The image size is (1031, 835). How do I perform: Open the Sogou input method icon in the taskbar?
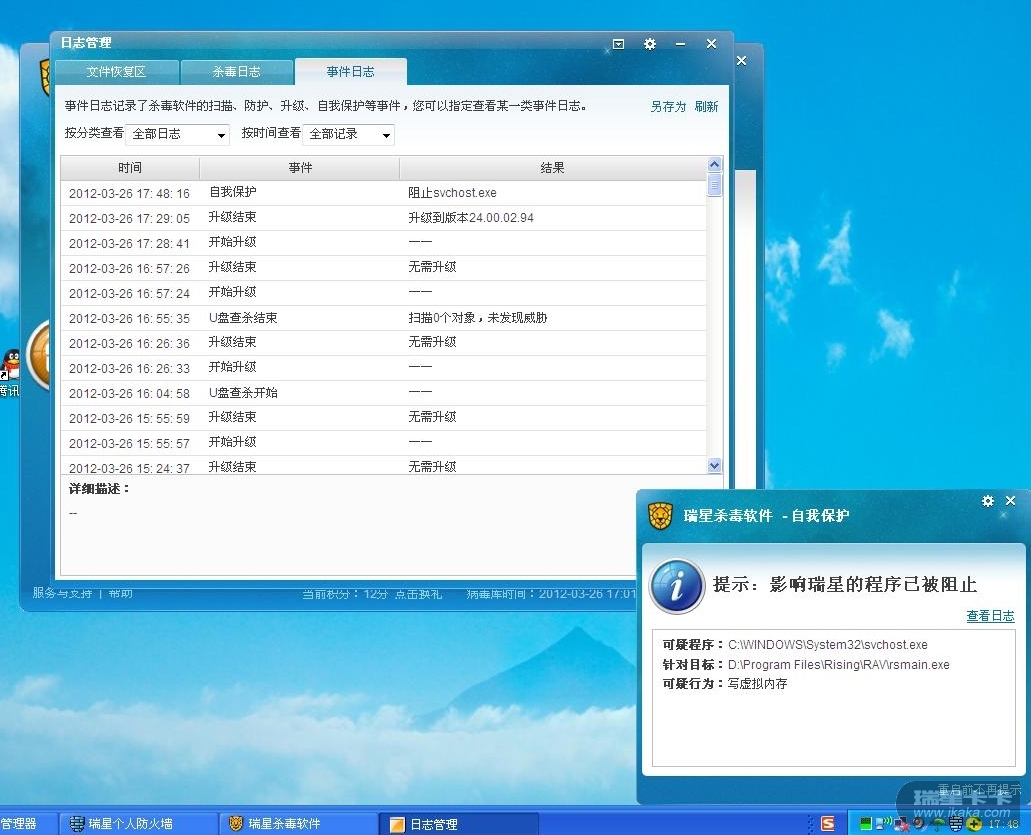[x=828, y=823]
